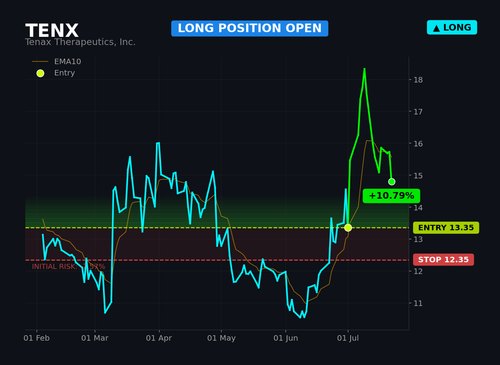Viewport: 500px width, 365px height.
Task: Click the 01 Feb axis label
Action: coord(37,338)
